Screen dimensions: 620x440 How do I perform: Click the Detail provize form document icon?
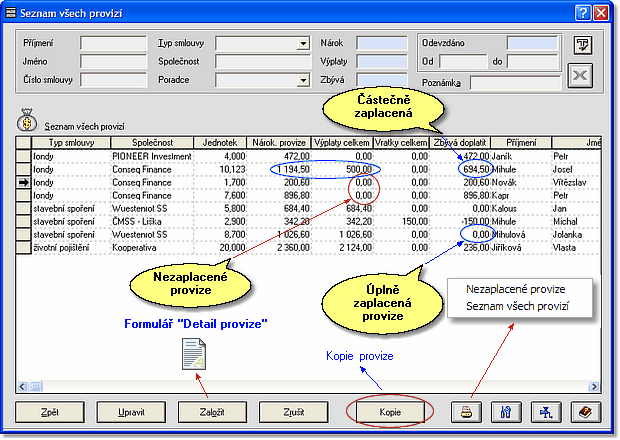point(193,352)
